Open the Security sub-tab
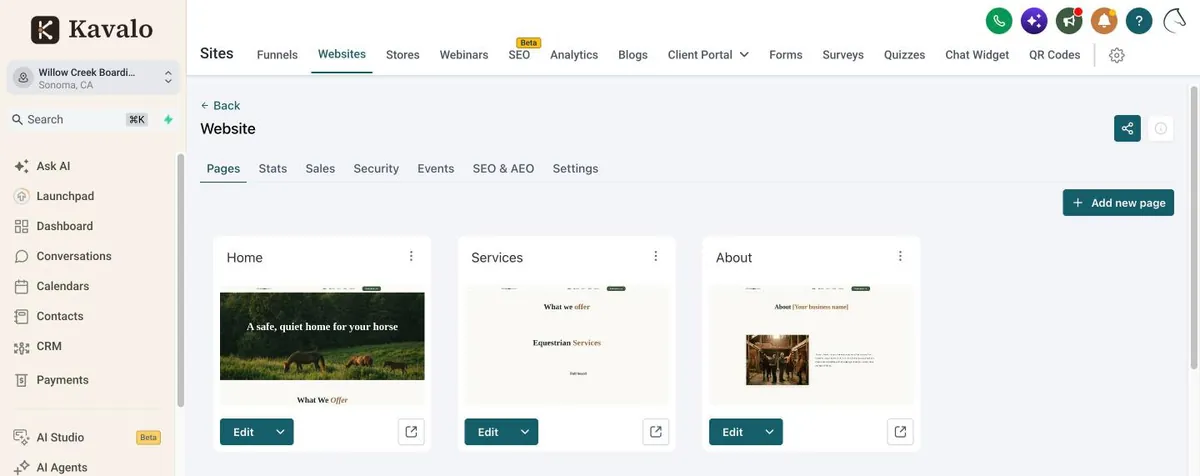1200x476 pixels. tap(376, 169)
